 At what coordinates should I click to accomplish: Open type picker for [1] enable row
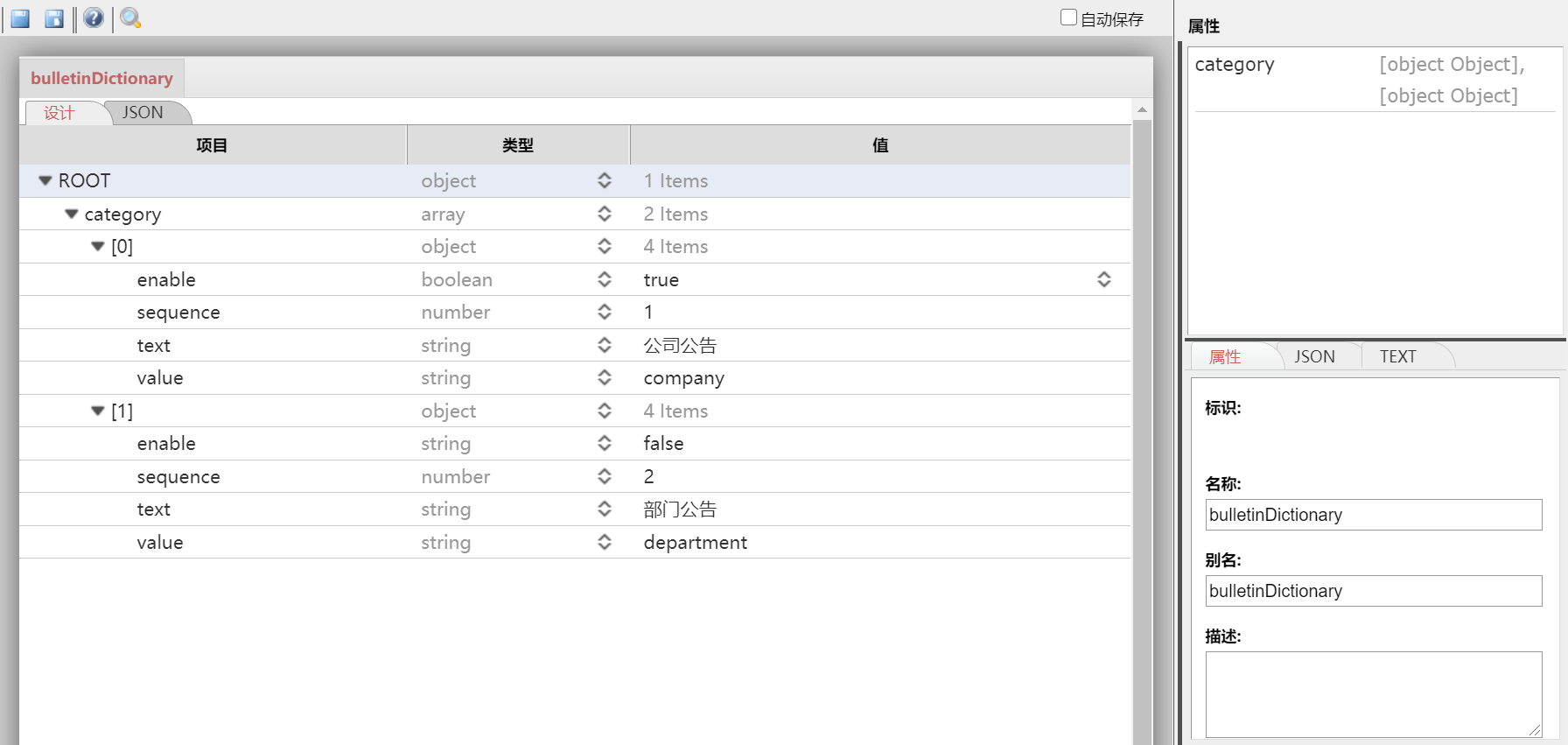point(604,444)
